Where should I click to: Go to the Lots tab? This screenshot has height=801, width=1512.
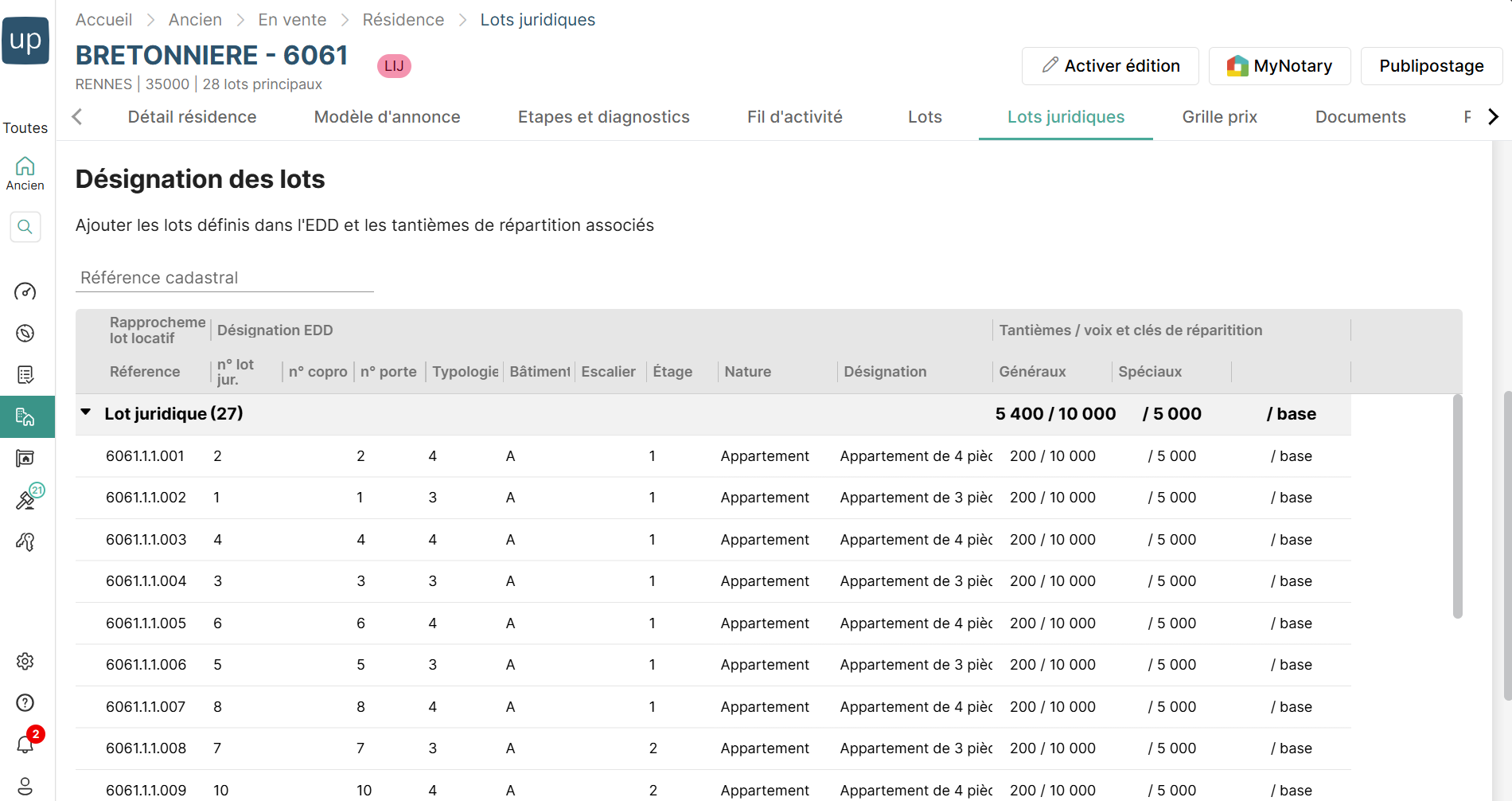click(x=925, y=117)
